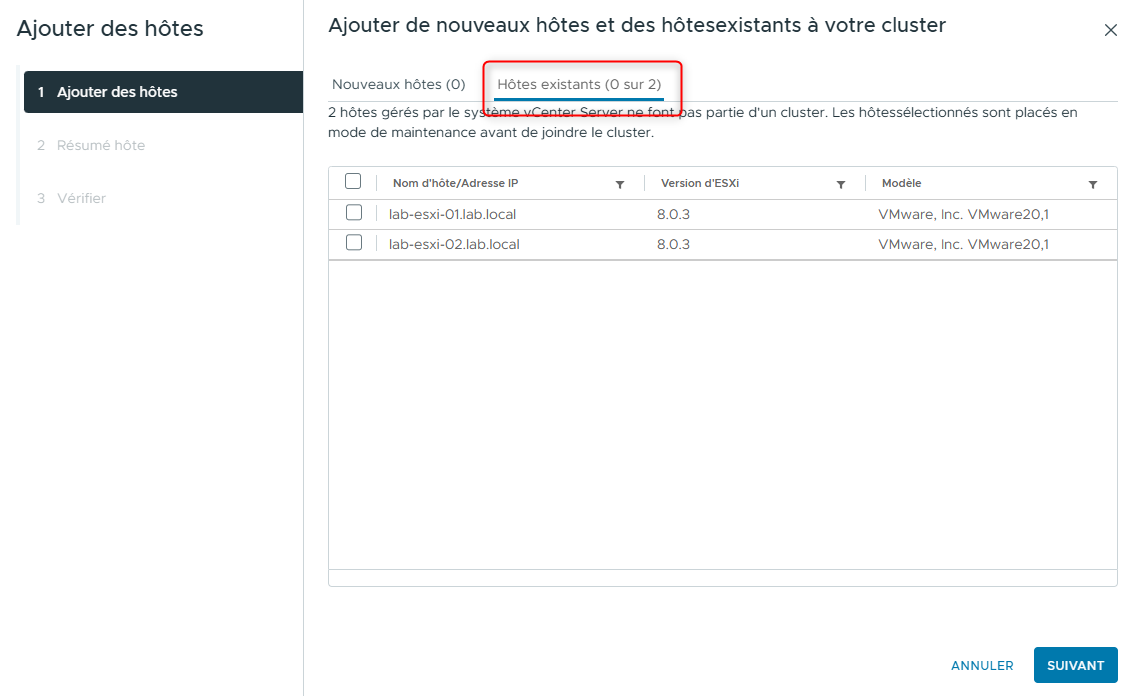
Task: Toggle the select-all hosts checkbox
Action: 353,183
